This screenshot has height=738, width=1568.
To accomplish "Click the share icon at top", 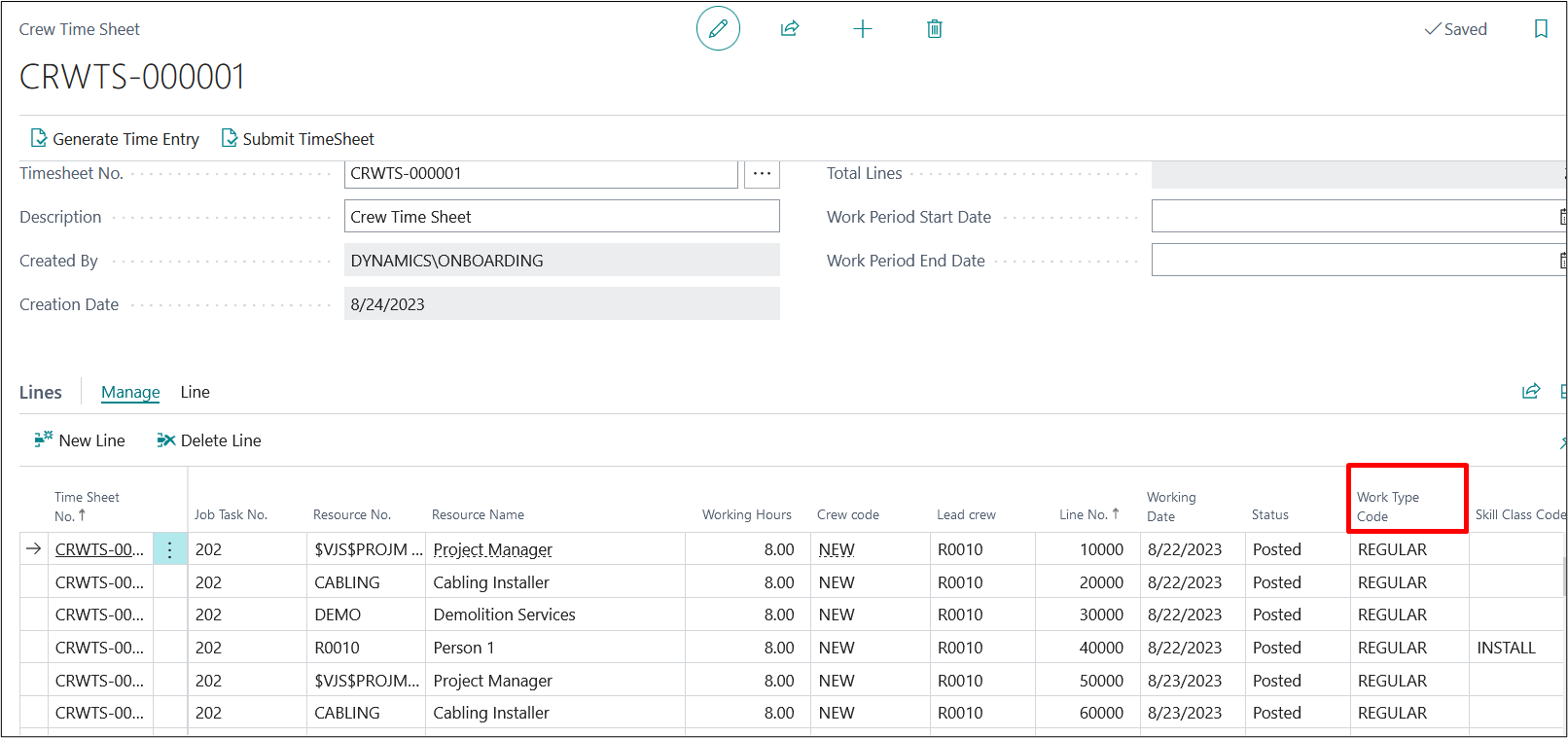I will click(x=790, y=29).
